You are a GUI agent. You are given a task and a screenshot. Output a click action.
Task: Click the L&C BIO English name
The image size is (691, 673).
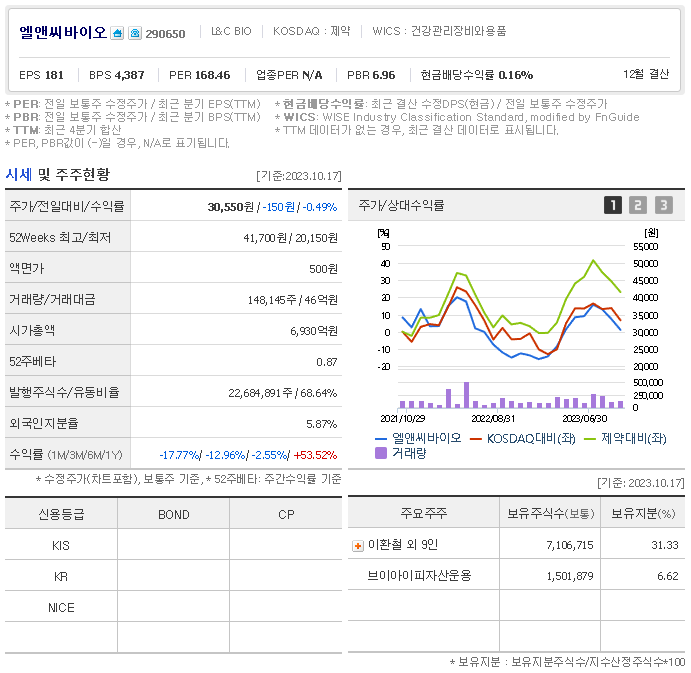tap(231, 31)
